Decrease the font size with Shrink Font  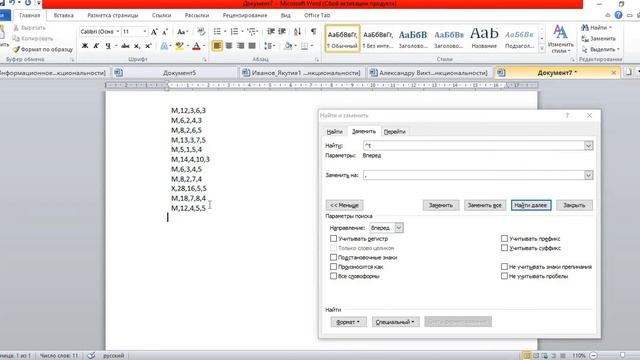coord(165,31)
